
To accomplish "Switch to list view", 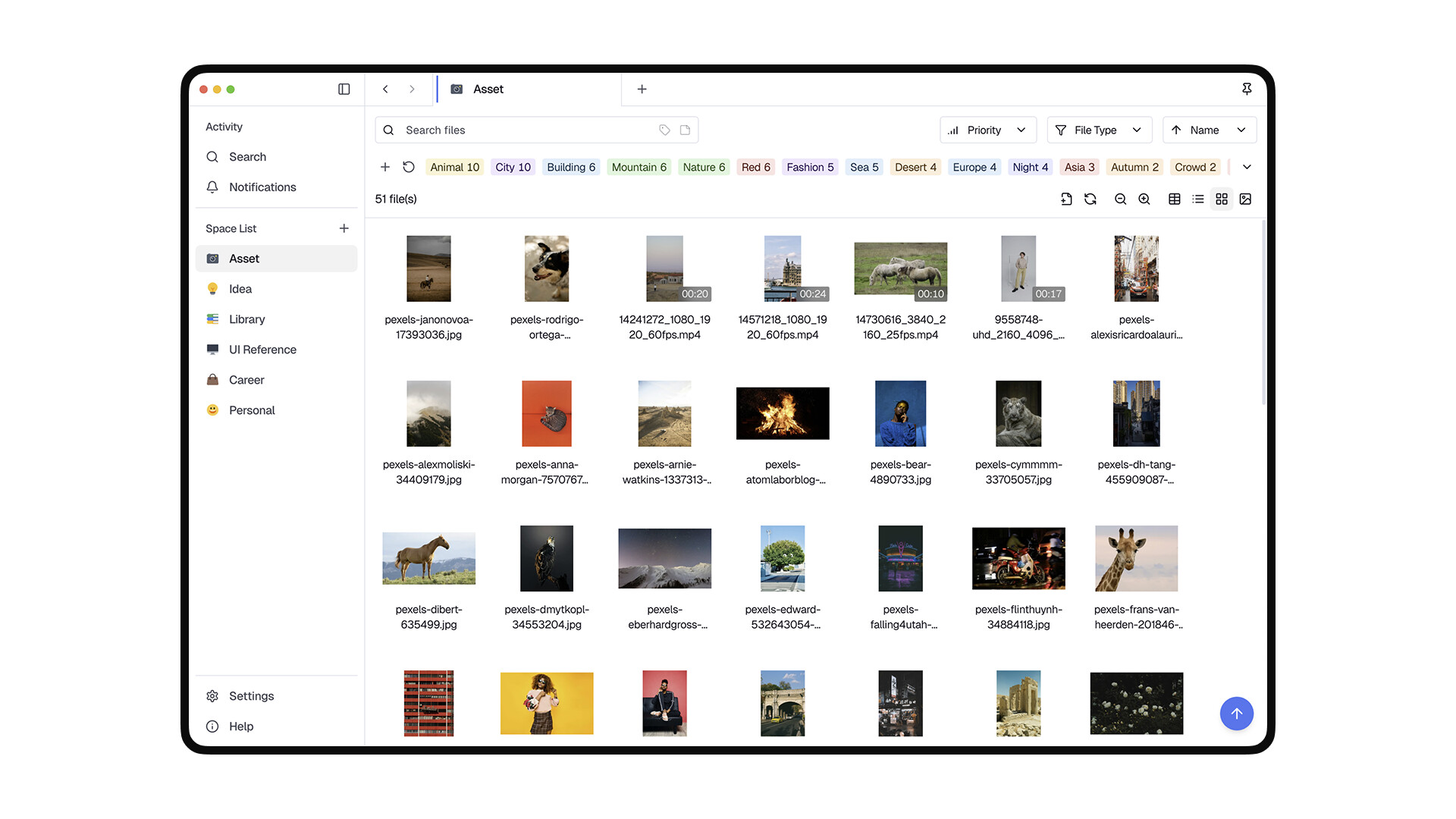I will coord(1197,199).
